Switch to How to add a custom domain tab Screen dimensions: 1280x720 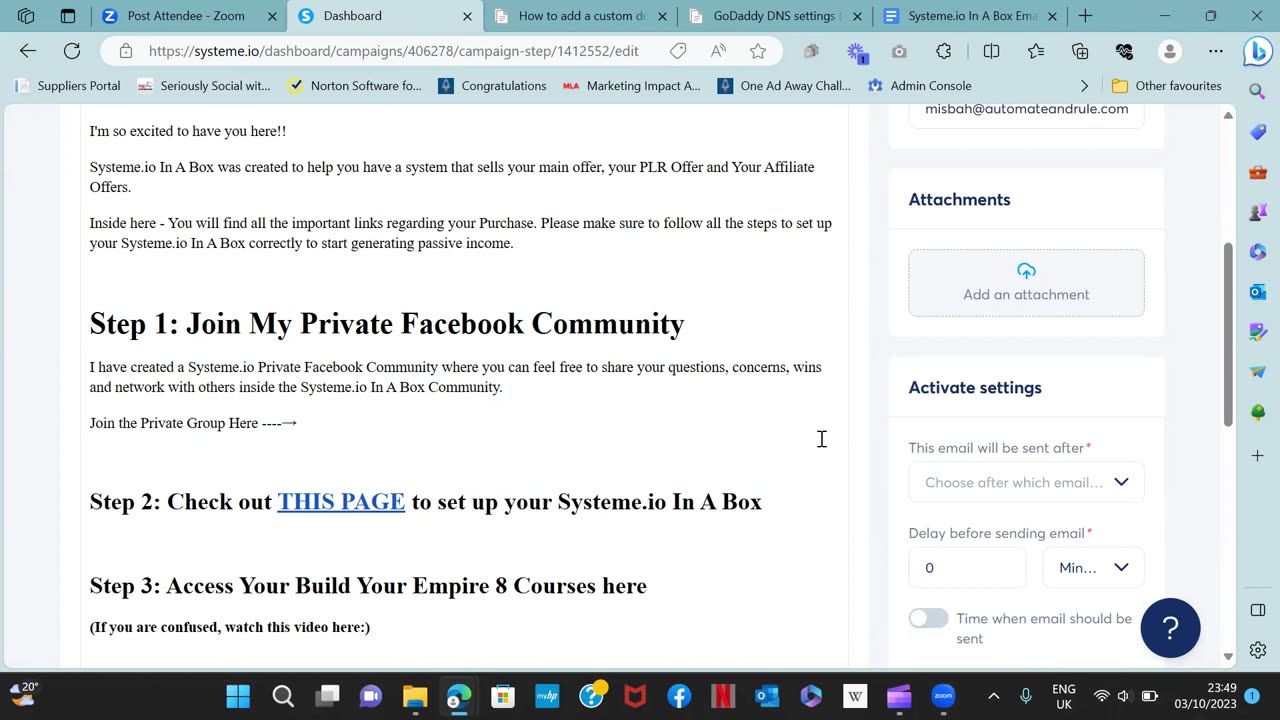pos(582,16)
